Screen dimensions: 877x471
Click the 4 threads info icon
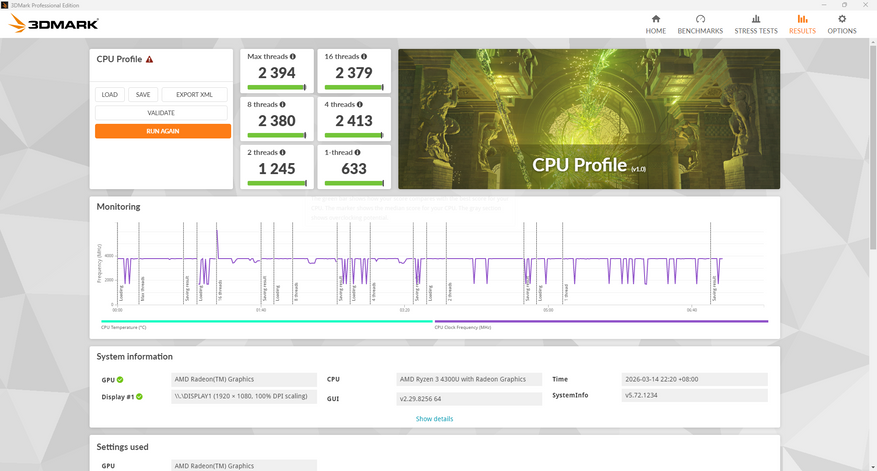(x=360, y=105)
